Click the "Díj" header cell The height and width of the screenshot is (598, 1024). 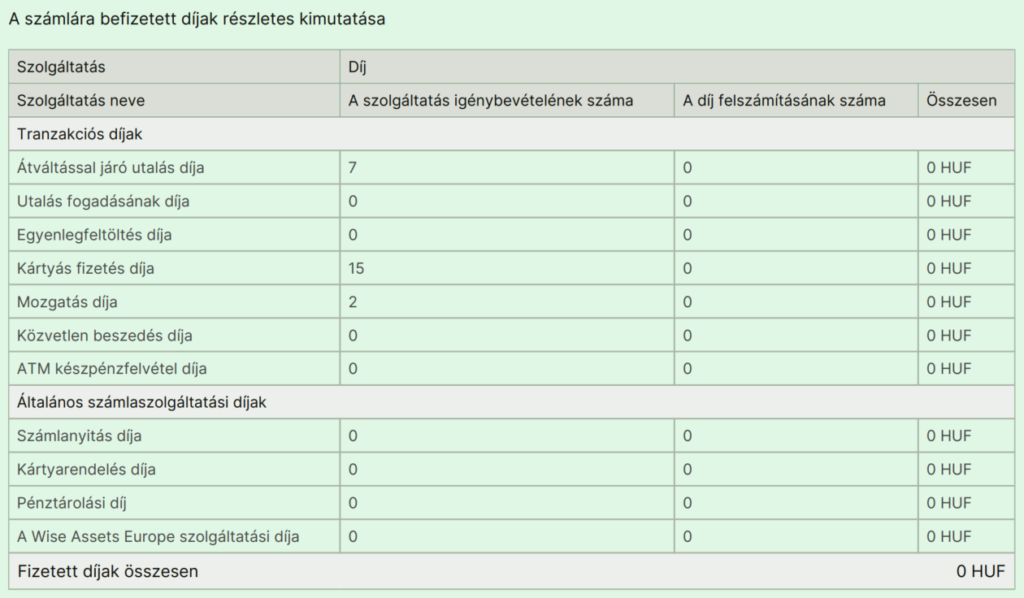point(357,67)
